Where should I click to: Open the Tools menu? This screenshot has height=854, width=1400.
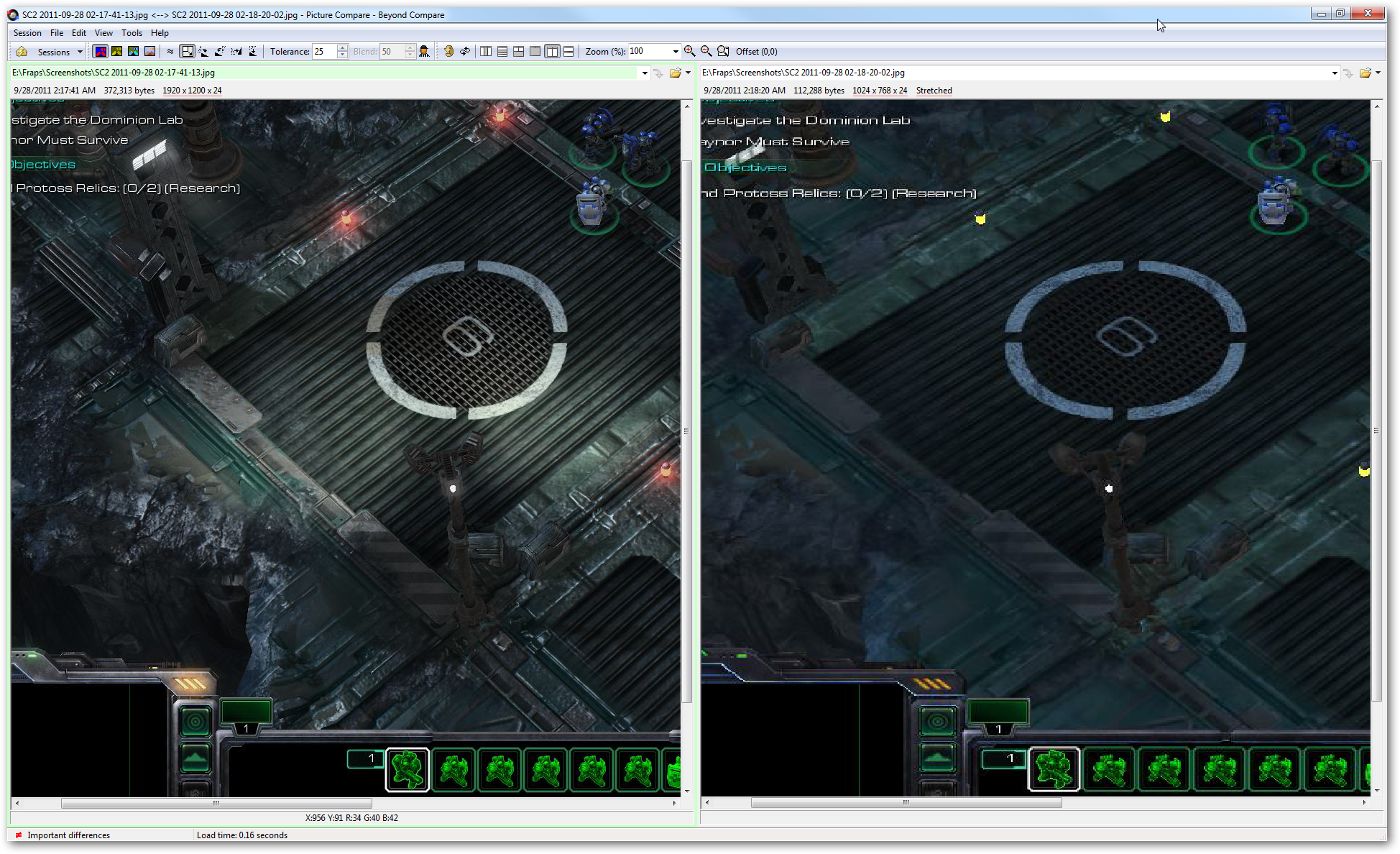[132, 33]
